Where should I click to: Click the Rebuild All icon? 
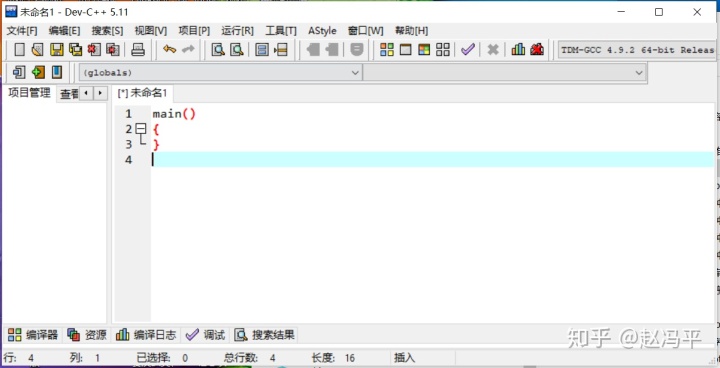443,50
